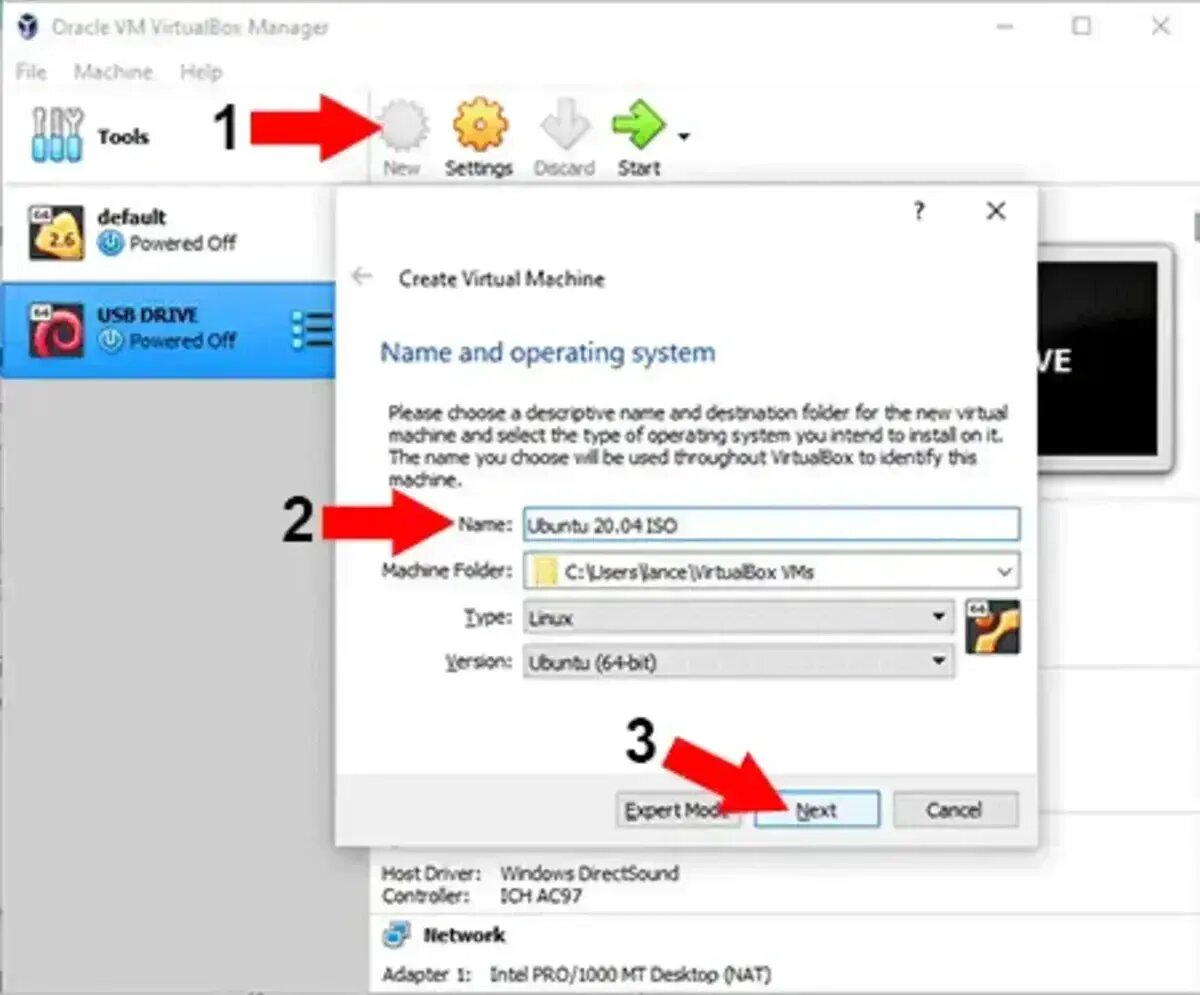Click Powered Off status under default

click(x=183, y=243)
